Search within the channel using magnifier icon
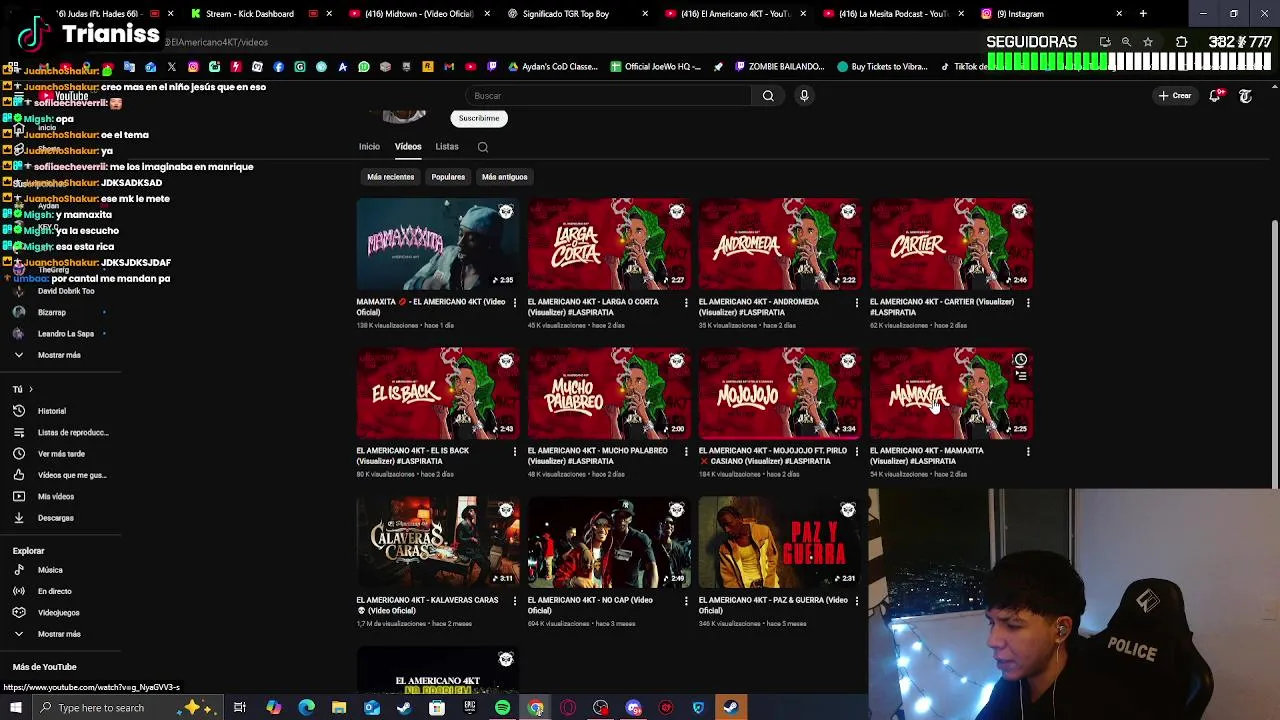The width and height of the screenshot is (1280, 720). [x=483, y=147]
